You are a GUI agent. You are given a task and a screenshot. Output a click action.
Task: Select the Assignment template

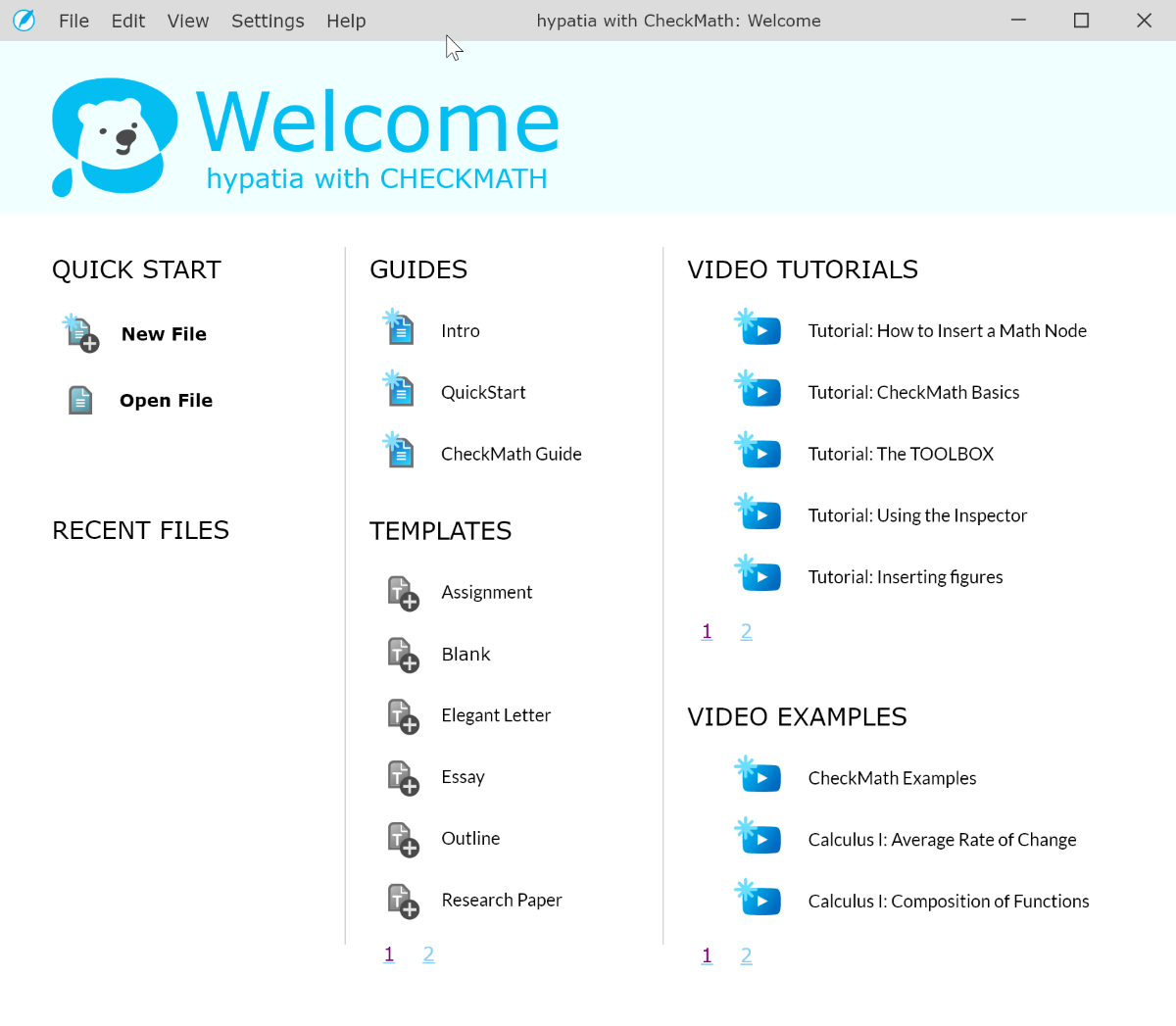[487, 593]
